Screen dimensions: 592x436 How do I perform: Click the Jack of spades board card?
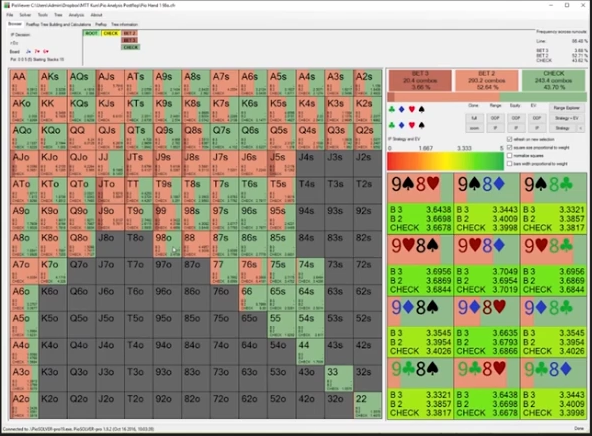pos(28,51)
